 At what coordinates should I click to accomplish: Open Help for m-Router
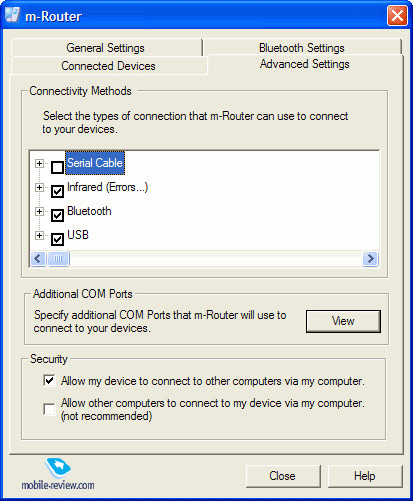pyautogui.click(x=365, y=476)
